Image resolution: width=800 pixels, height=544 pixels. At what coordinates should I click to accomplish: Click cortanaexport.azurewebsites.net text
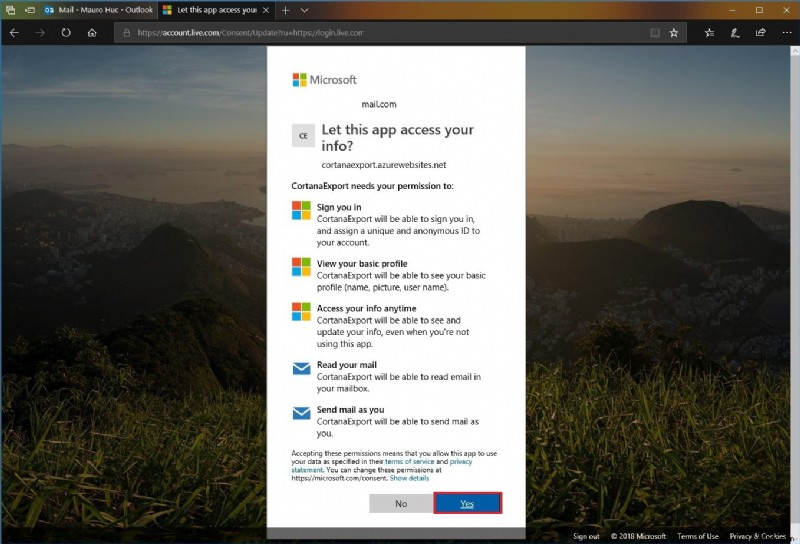coord(384,165)
